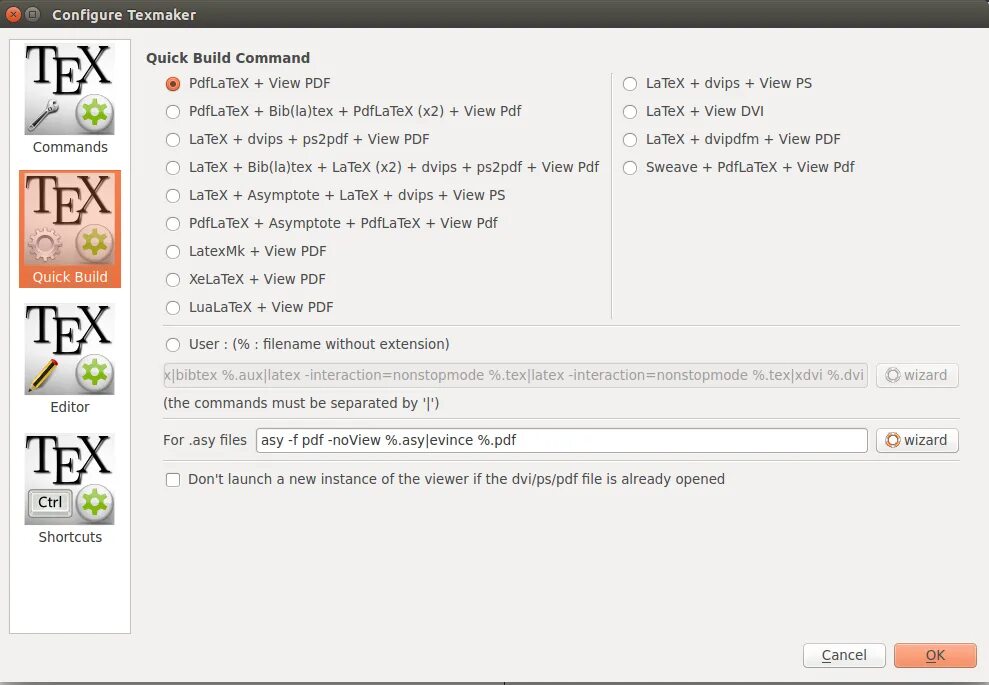Select the Quick Build sidebar icon

click(69, 229)
